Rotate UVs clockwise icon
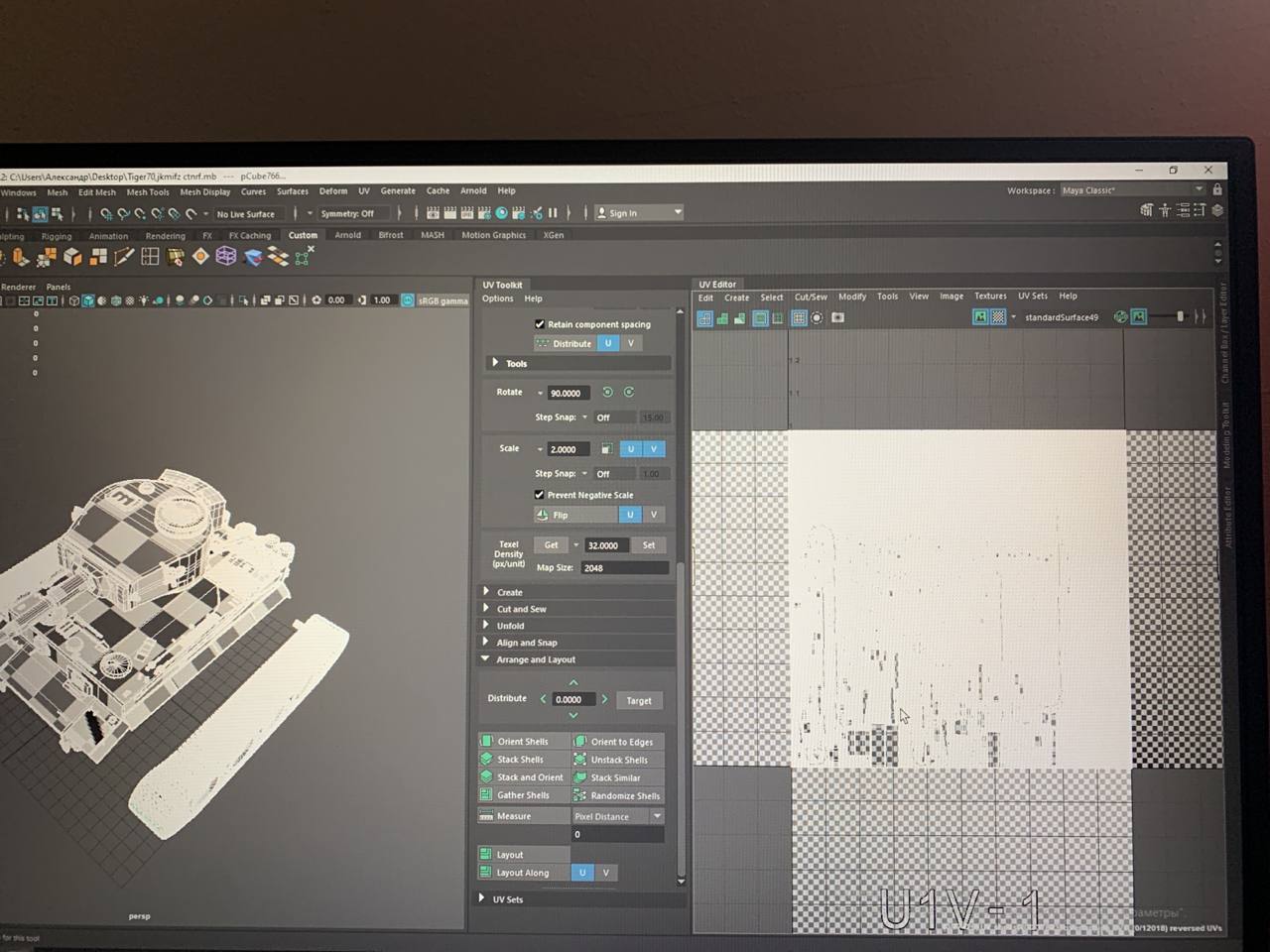Viewport: 1270px width, 952px height. click(x=629, y=393)
